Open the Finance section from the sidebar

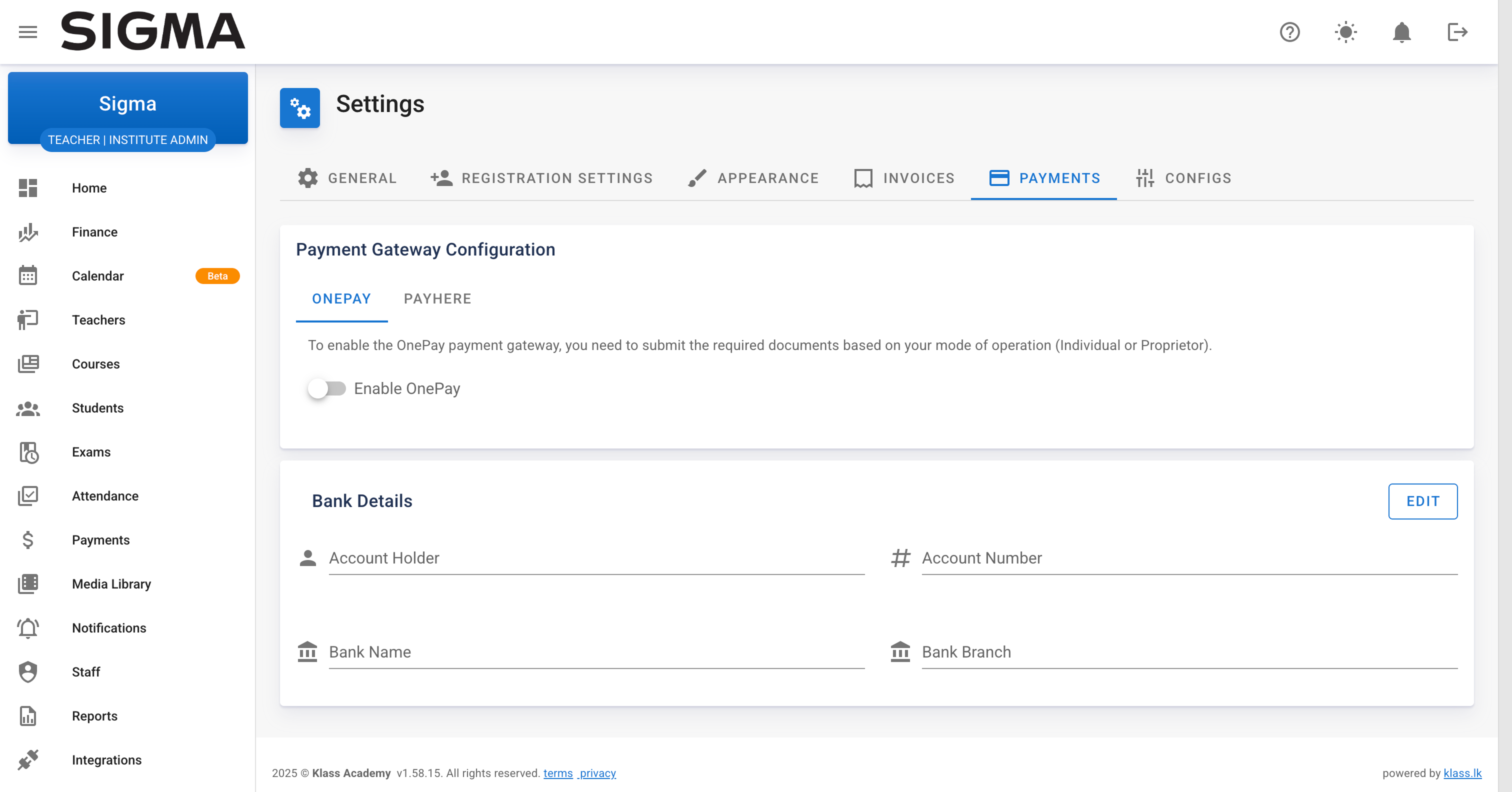pos(94,232)
